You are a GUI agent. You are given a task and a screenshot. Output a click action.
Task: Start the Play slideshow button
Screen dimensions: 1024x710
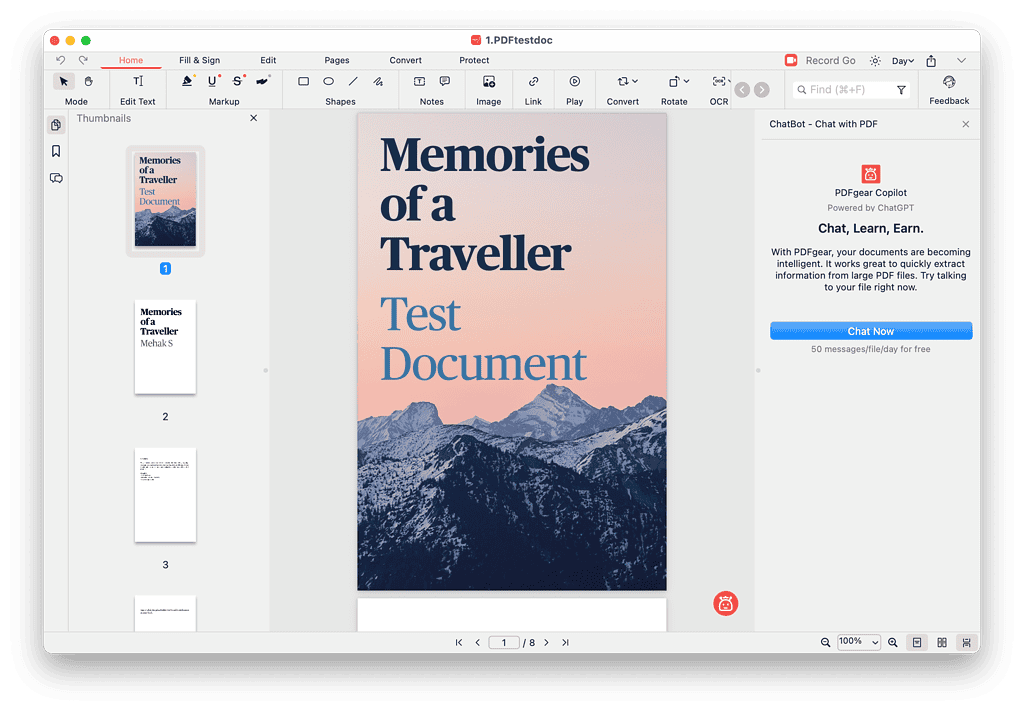click(574, 81)
